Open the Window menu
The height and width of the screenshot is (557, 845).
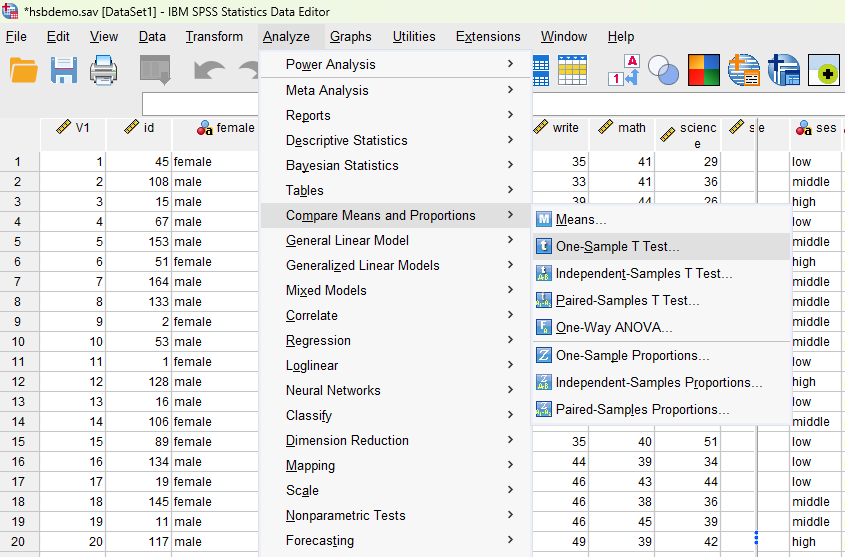click(x=564, y=37)
